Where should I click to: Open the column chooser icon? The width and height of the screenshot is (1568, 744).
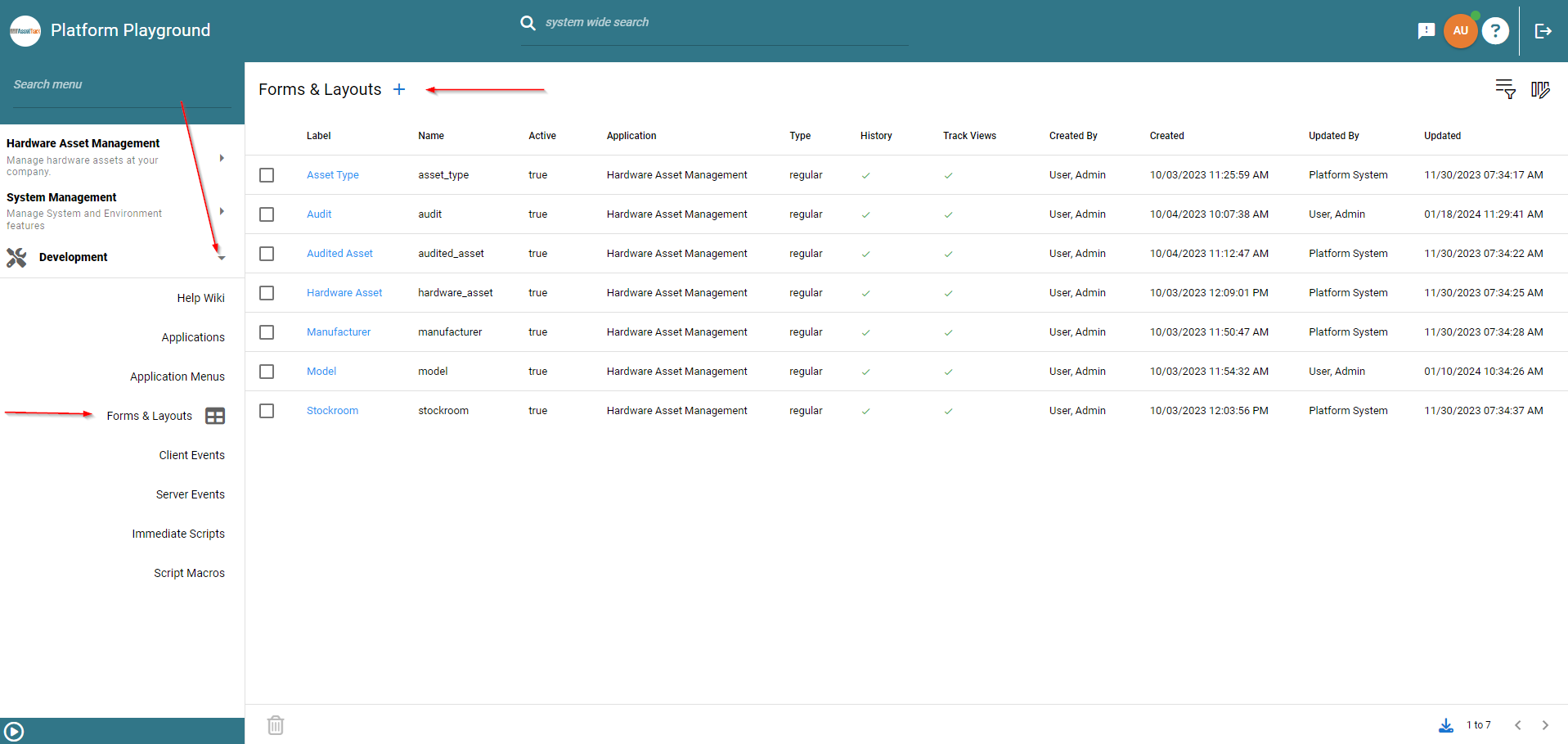pyautogui.click(x=1540, y=89)
